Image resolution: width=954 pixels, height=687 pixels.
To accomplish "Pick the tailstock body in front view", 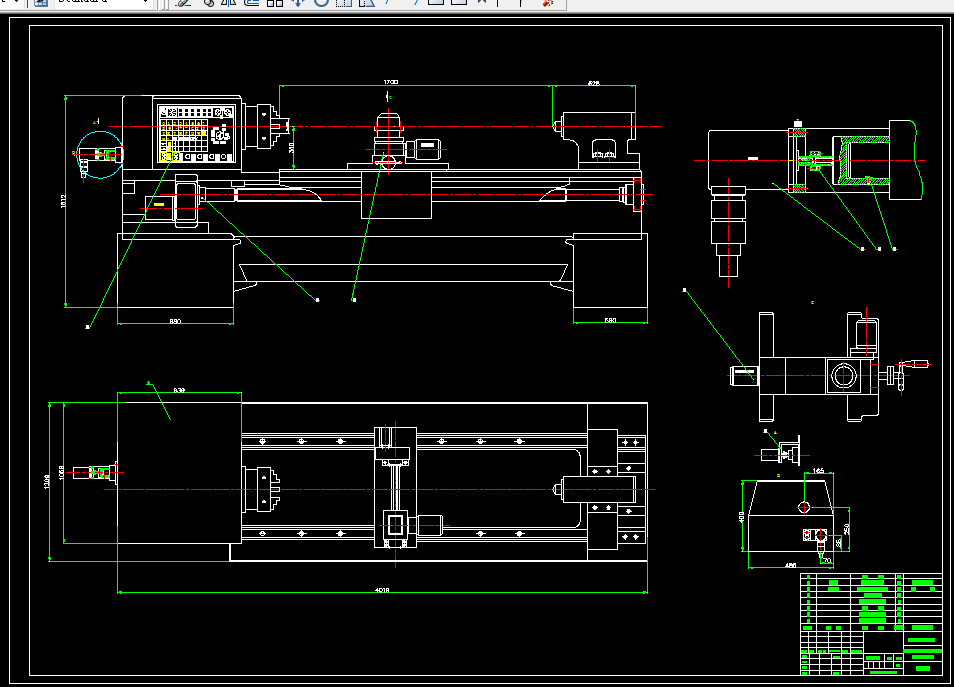I will pyautogui.click(x=598, y=140).
